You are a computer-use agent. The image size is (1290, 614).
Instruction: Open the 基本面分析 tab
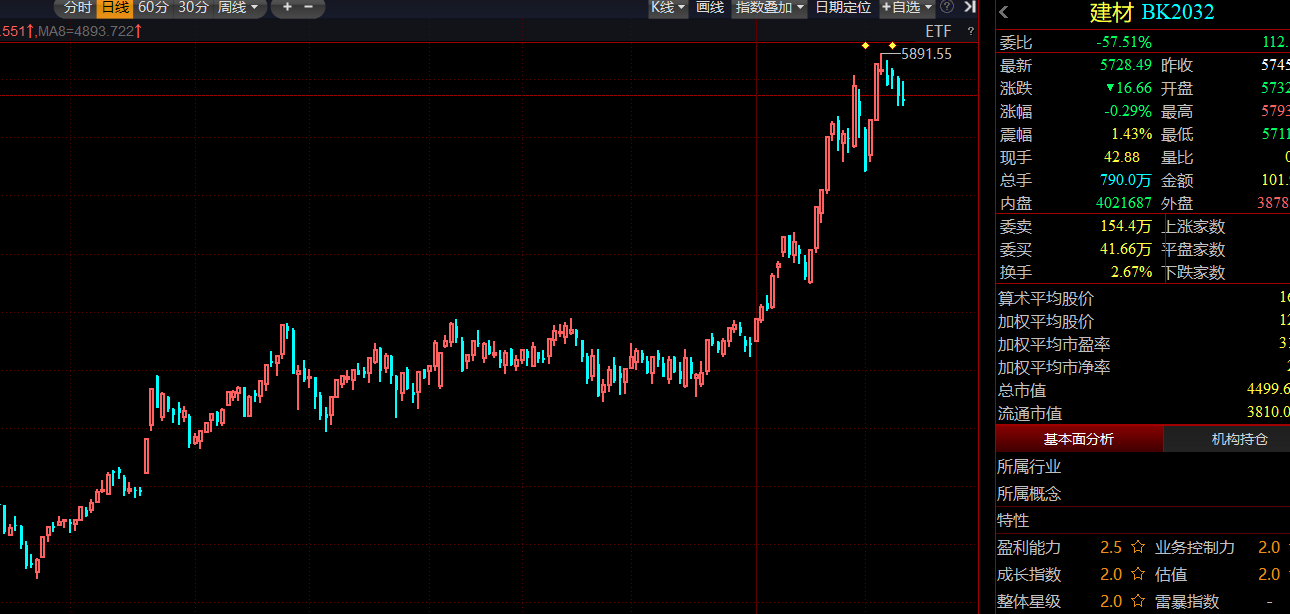(1079, 439)
